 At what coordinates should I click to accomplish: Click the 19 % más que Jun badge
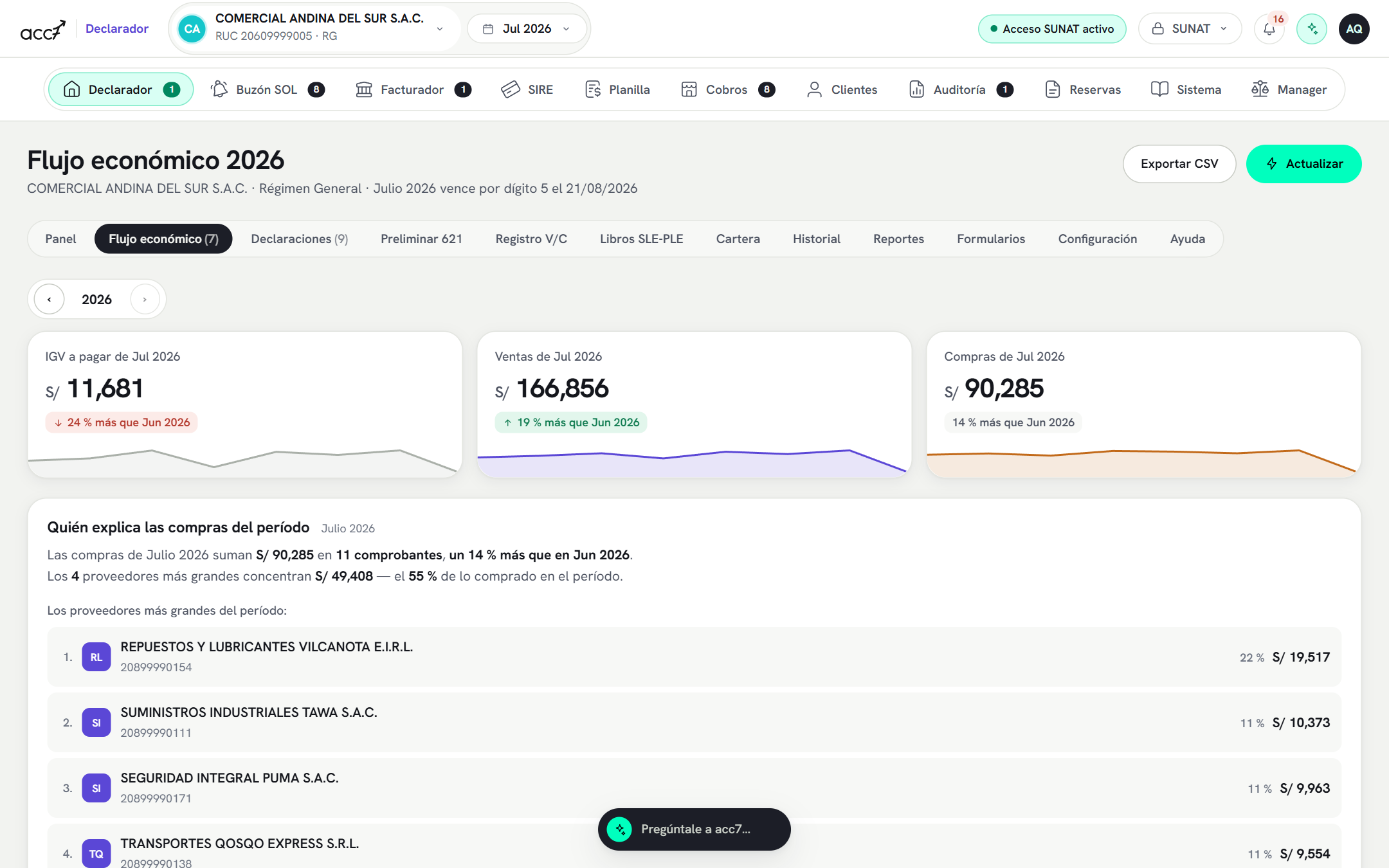click(571, 422)
